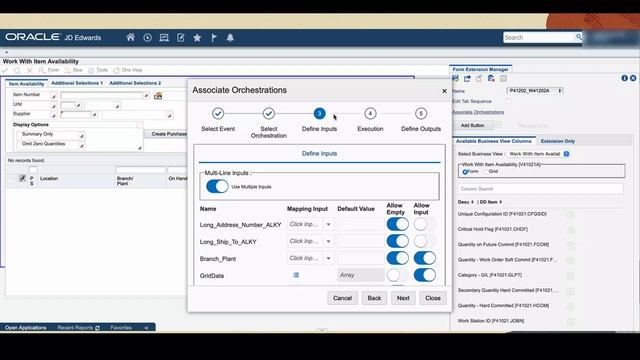Toggle Allow Input for GridData
640x360 pixels.
click(424, 275)
